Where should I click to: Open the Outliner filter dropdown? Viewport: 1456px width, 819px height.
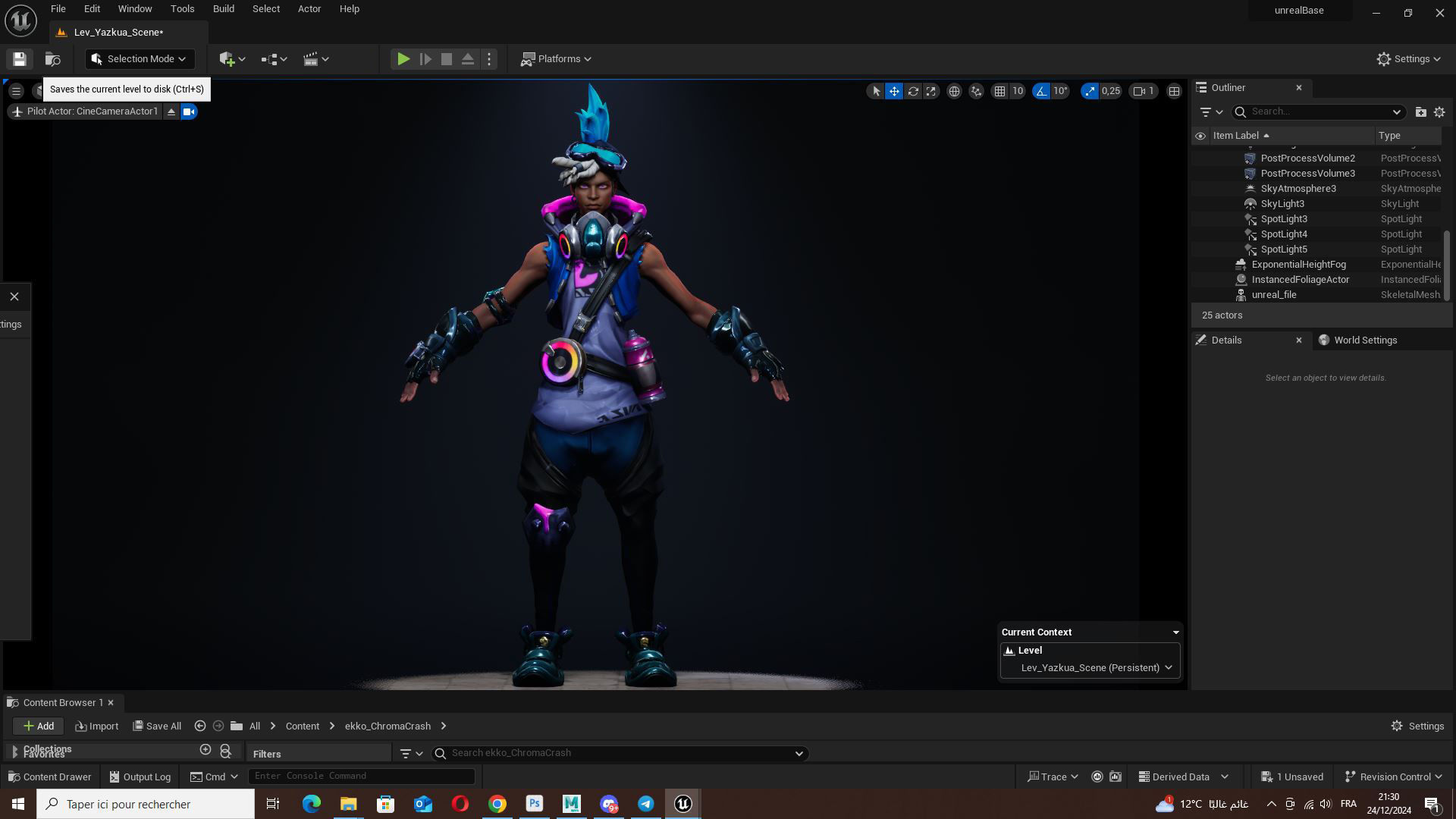[x=1211, y=112]
